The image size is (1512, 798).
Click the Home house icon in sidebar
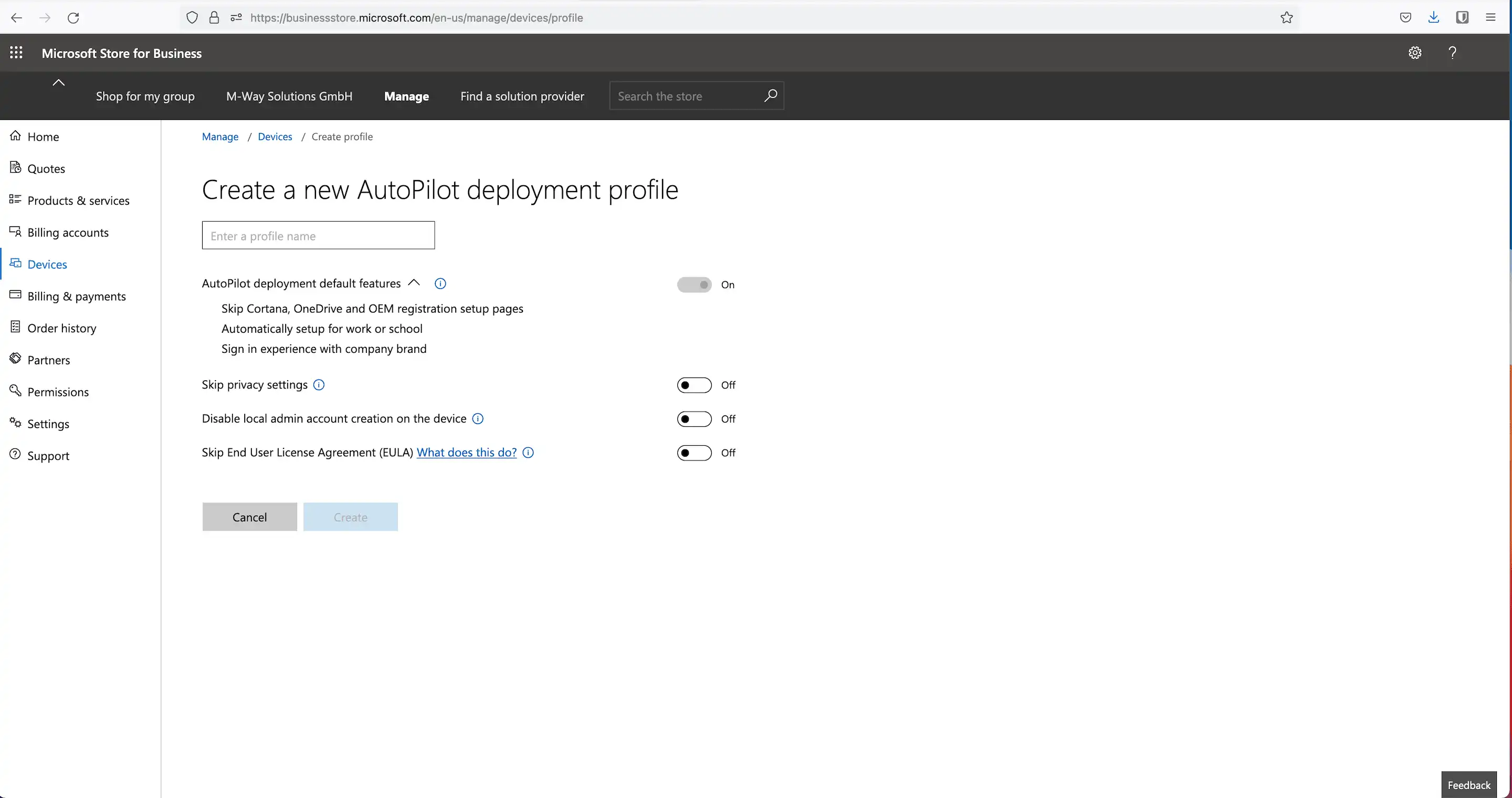15,135
